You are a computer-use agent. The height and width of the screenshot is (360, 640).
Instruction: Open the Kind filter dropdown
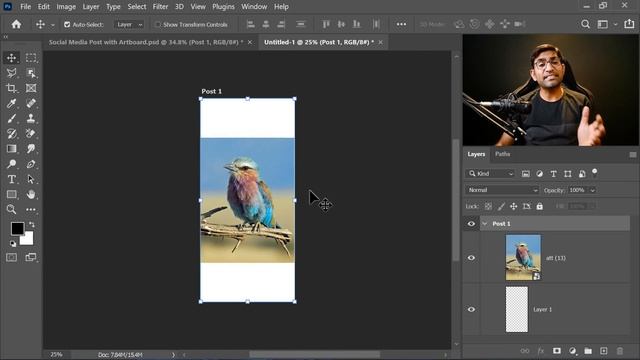click(x=490, y=174)
